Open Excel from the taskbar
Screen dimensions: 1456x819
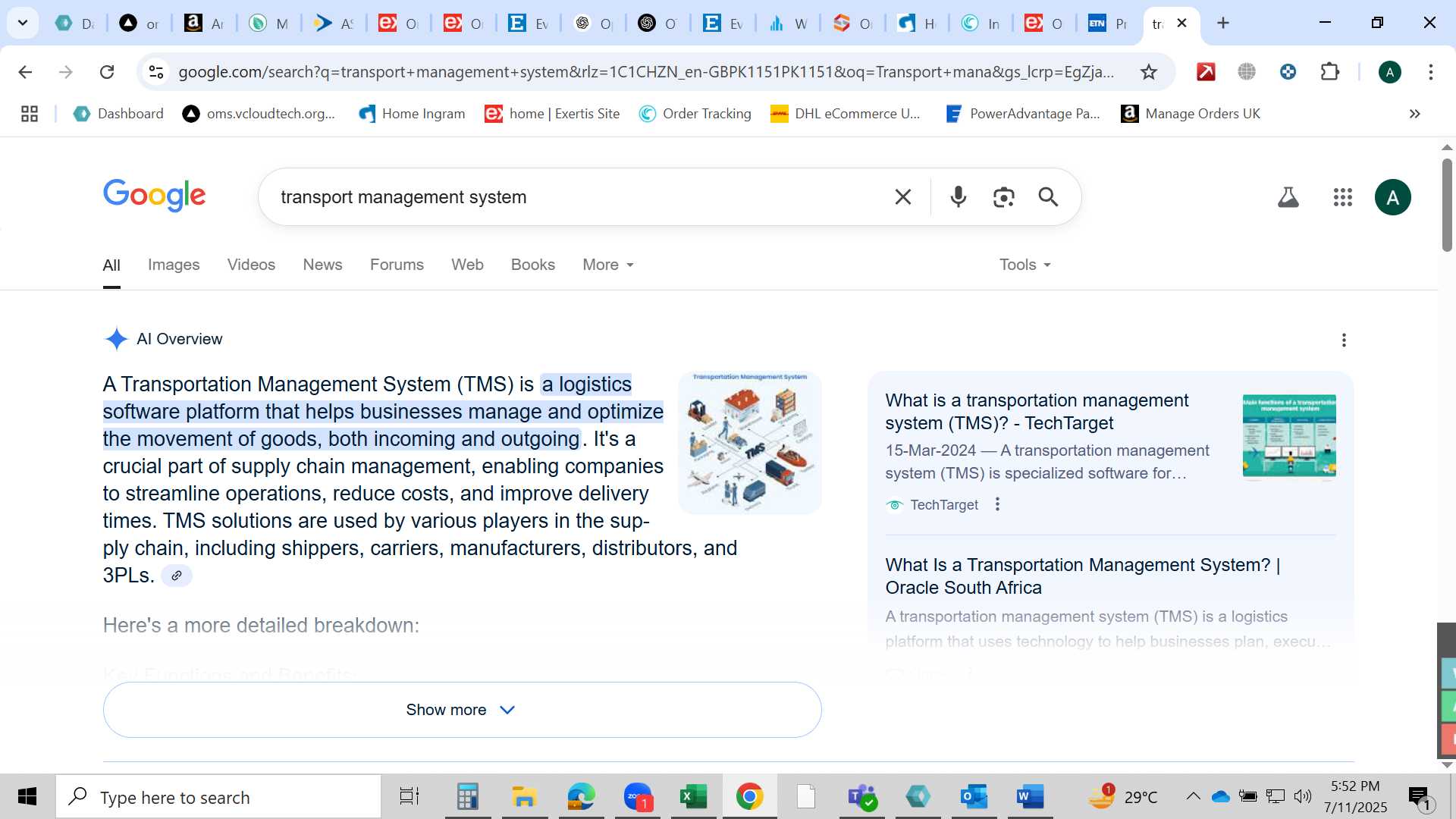(693, 797)
